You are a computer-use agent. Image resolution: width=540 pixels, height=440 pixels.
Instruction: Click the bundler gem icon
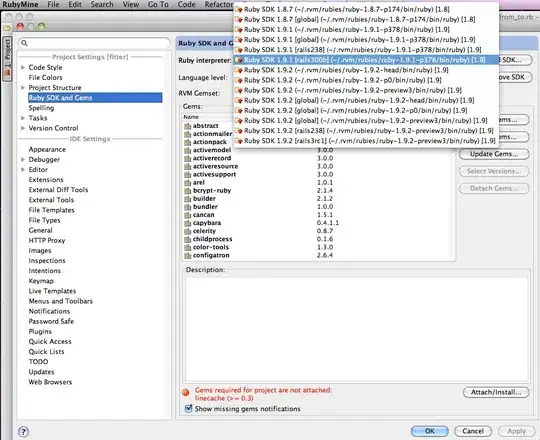pyautogui.click(x=187, y=207)
